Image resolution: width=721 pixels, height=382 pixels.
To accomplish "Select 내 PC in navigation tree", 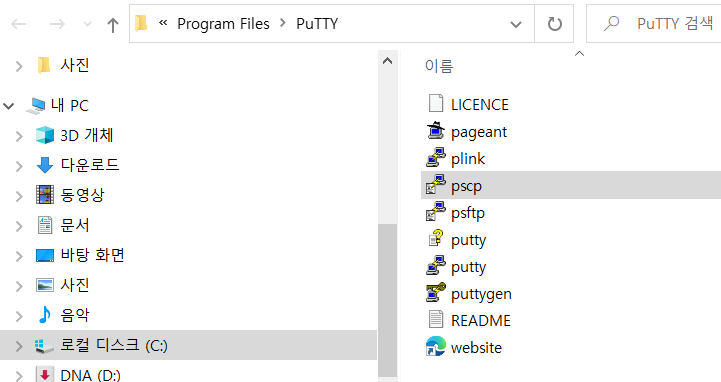I will coord(69,105).
